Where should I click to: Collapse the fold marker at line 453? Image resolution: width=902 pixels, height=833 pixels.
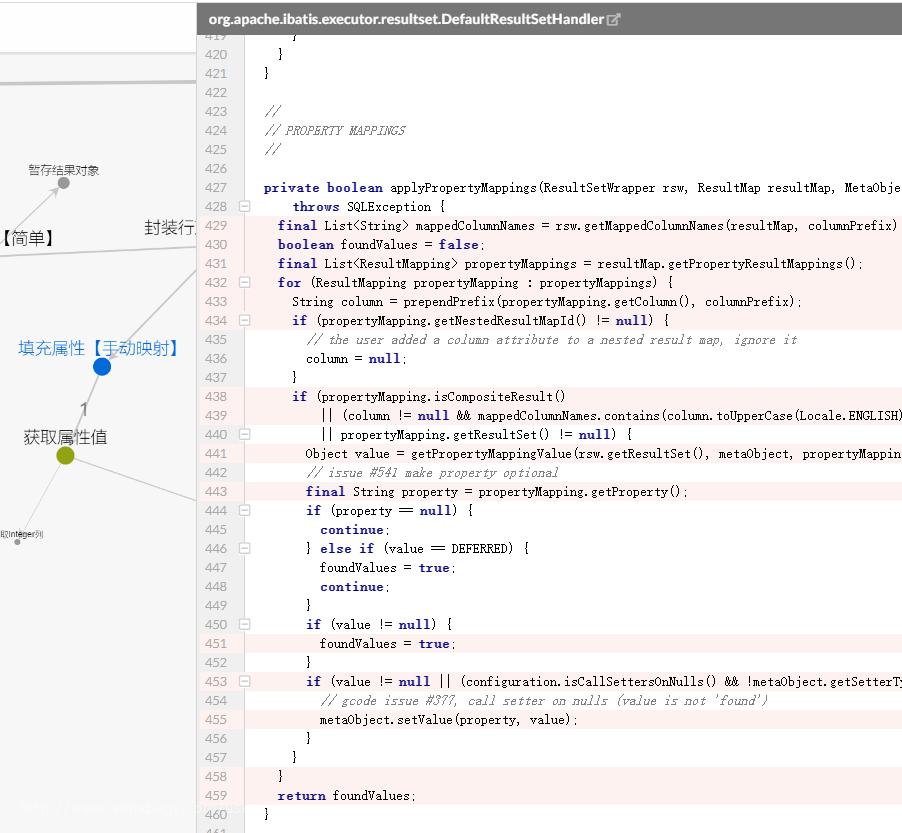click(x=244, y=681)
